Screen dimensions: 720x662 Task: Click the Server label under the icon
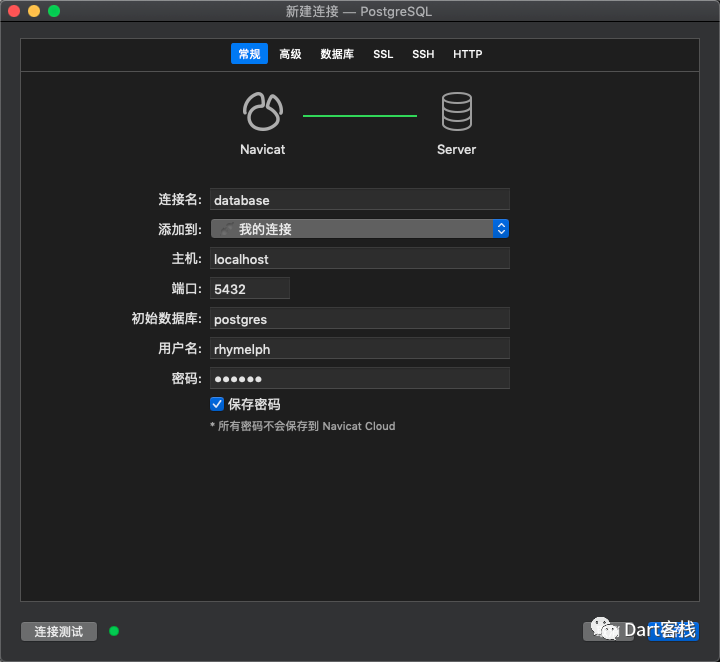pos(456,150)
